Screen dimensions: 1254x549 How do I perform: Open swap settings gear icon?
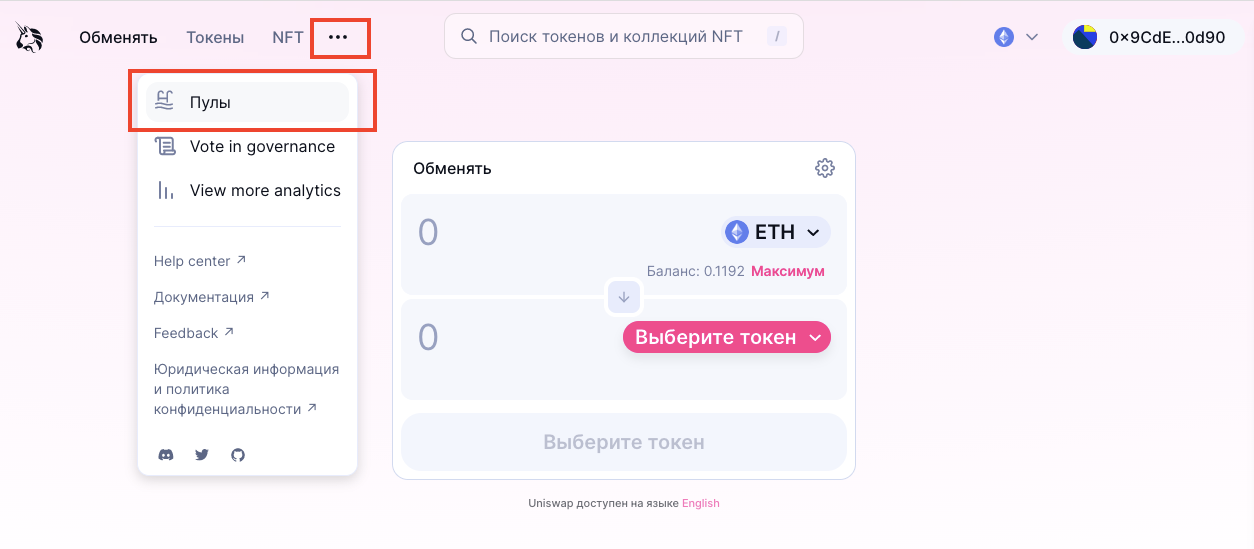click(x=825, y=168)
